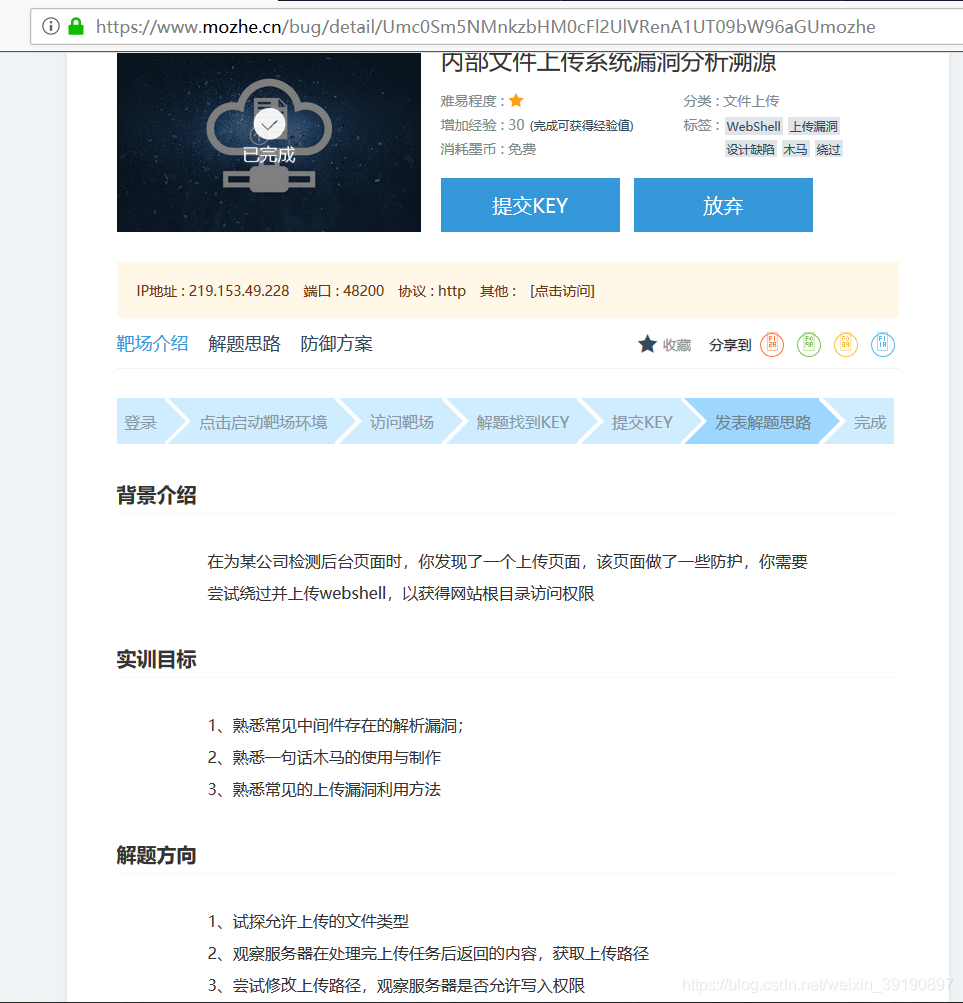Click the line 熟悉常见的上传漏洞利用方法

coord(337,789)
